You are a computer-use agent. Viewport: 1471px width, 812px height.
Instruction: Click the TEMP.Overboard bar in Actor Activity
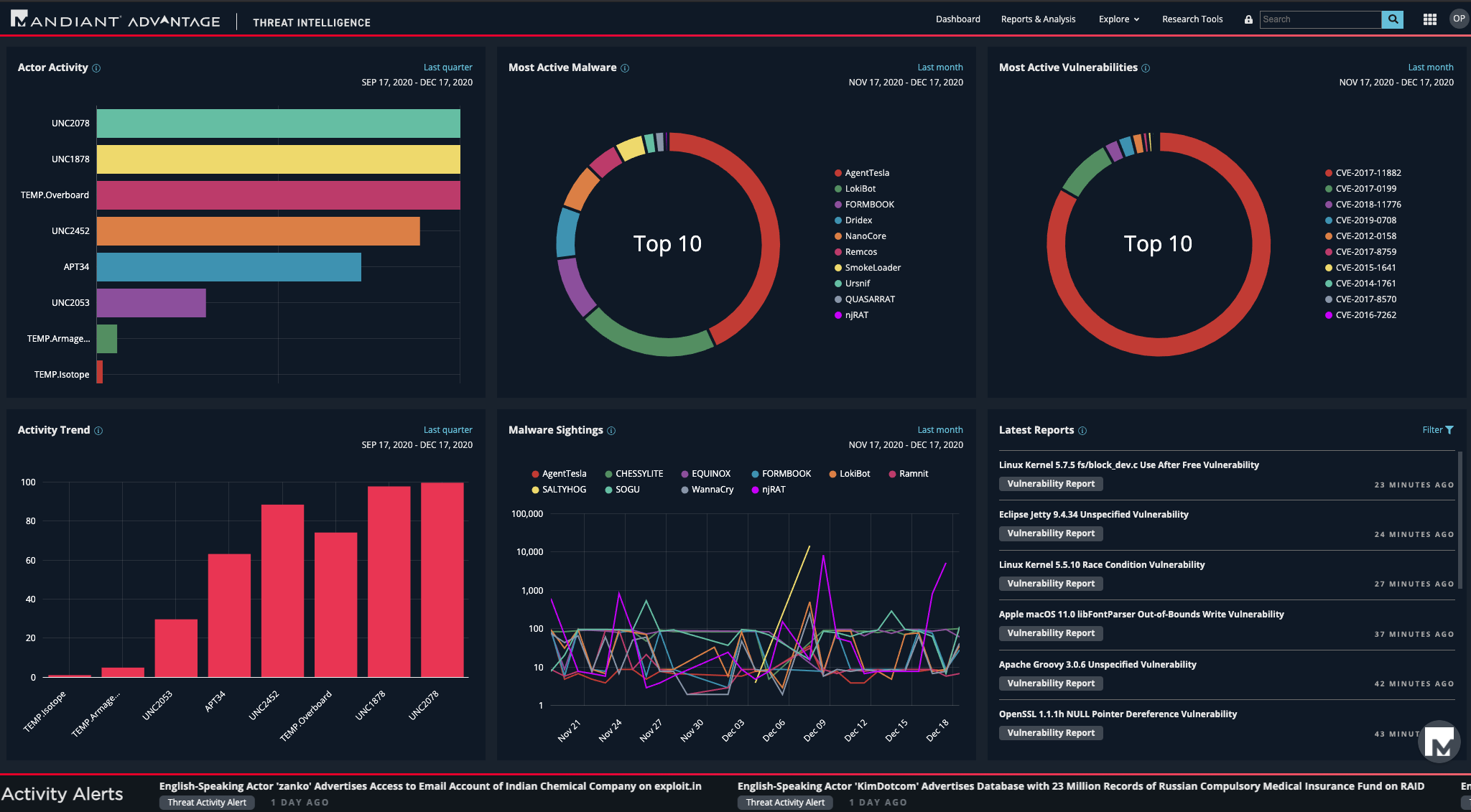(x=279, y=195)
